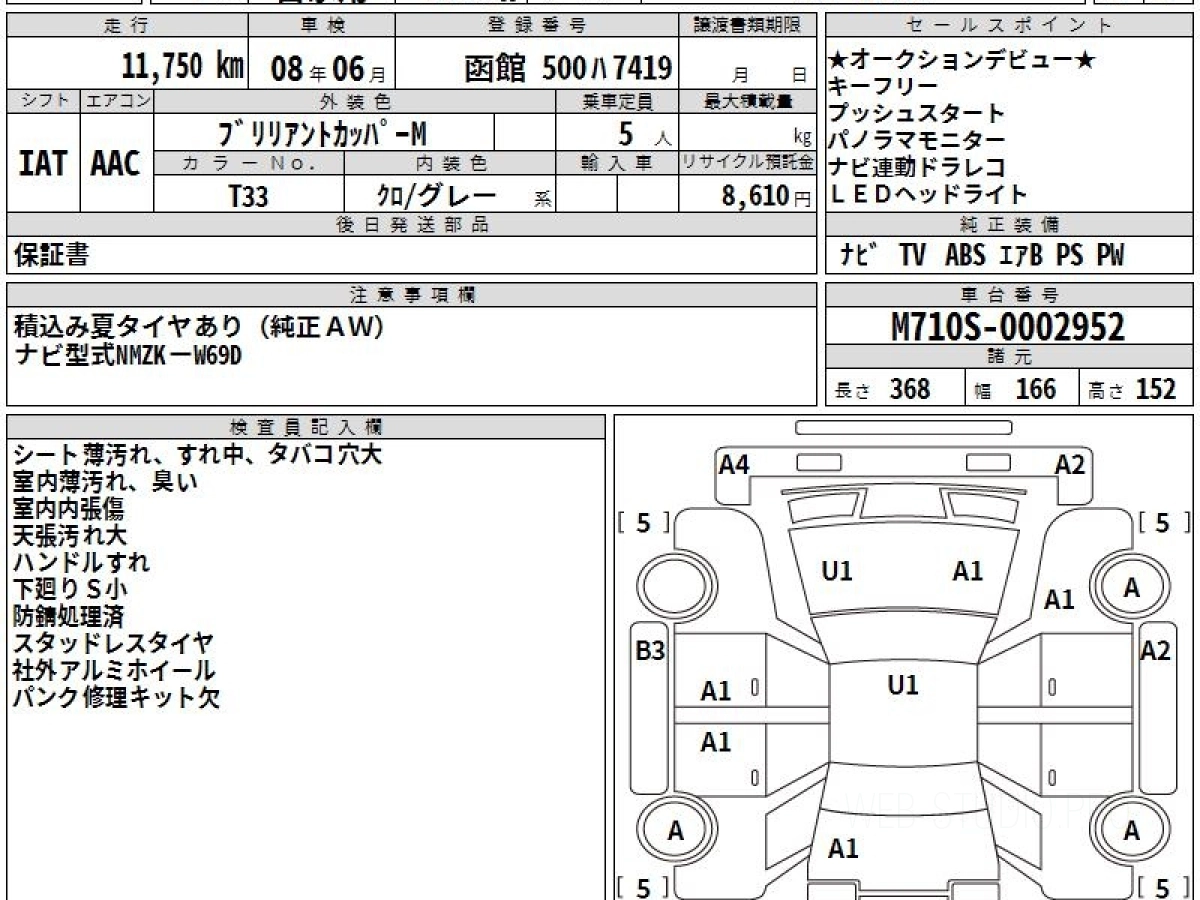Select the U1 mark on the hood

[836, 572]
